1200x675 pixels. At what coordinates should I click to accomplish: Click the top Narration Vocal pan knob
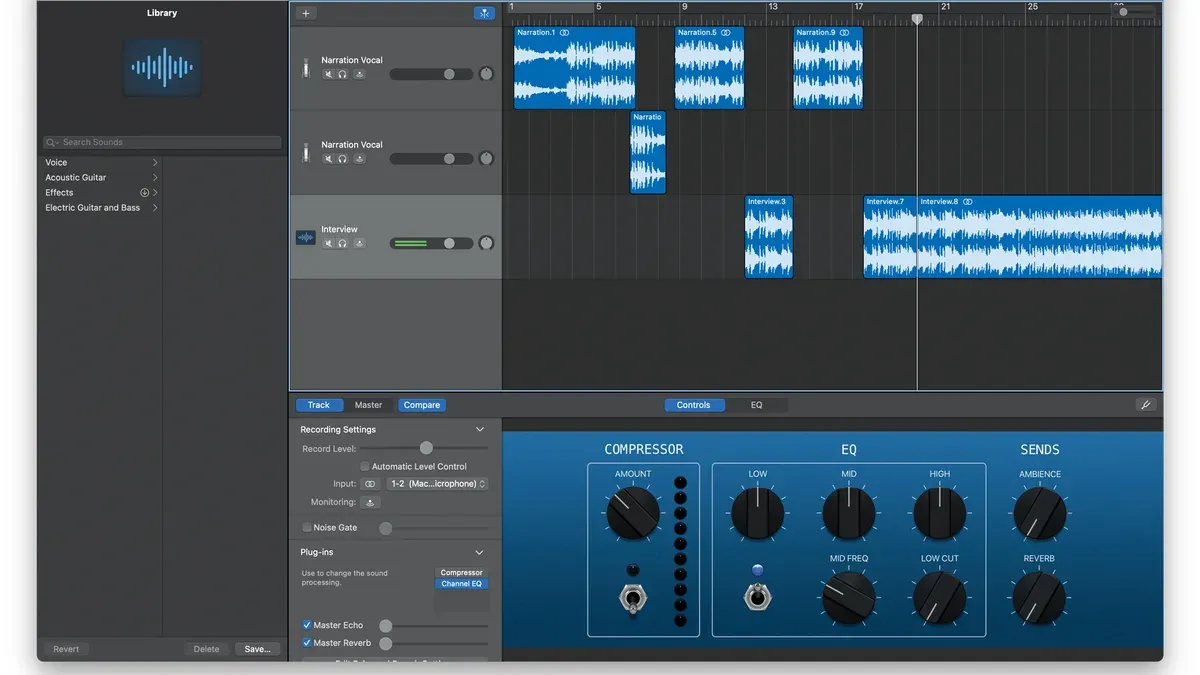pos(486,74)
